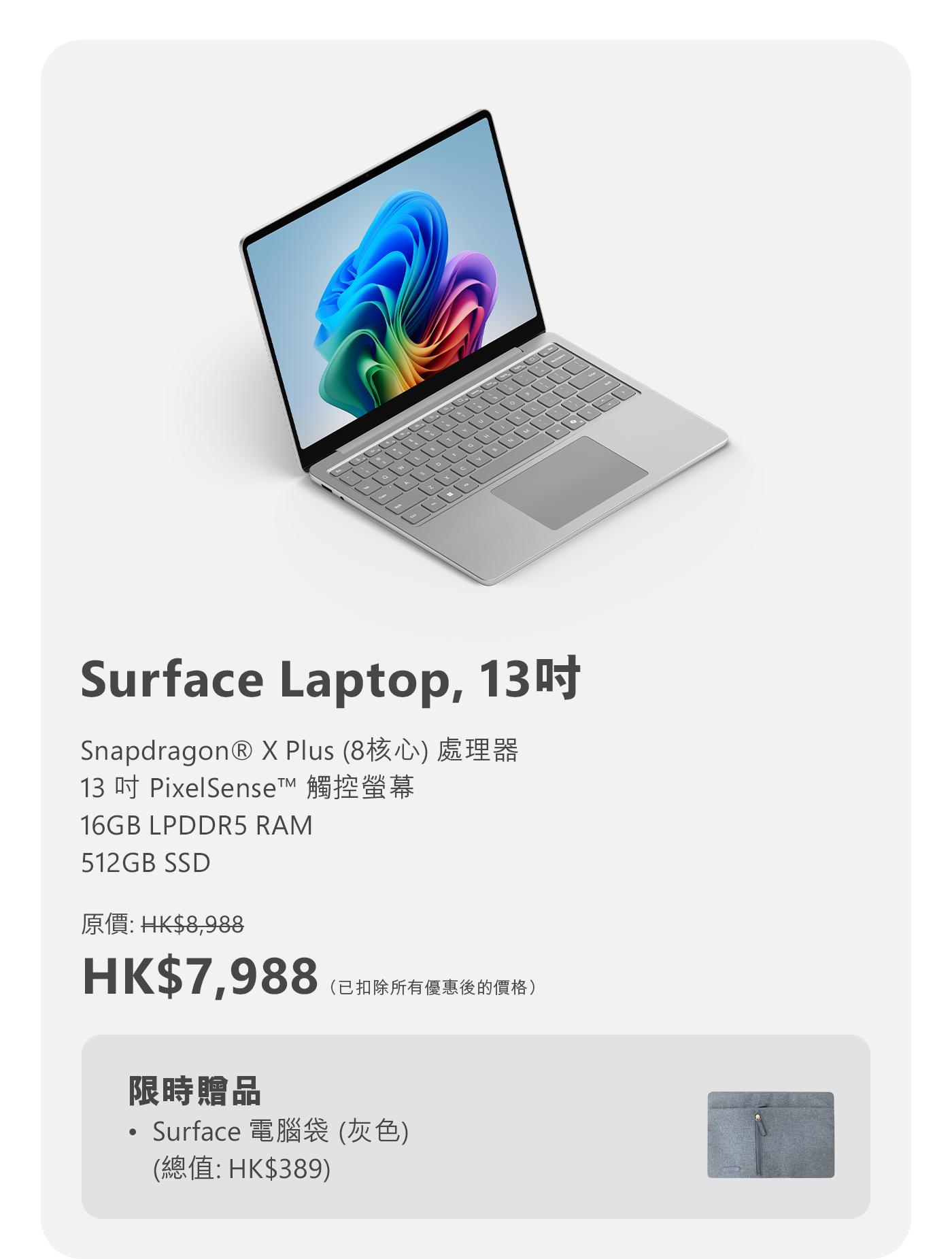The width and height of the screenshot is (952, 1259).
Task: Click the 13 吋 PixelSense 觸控螢幕 spec
Action: click(x=247, y=788)
